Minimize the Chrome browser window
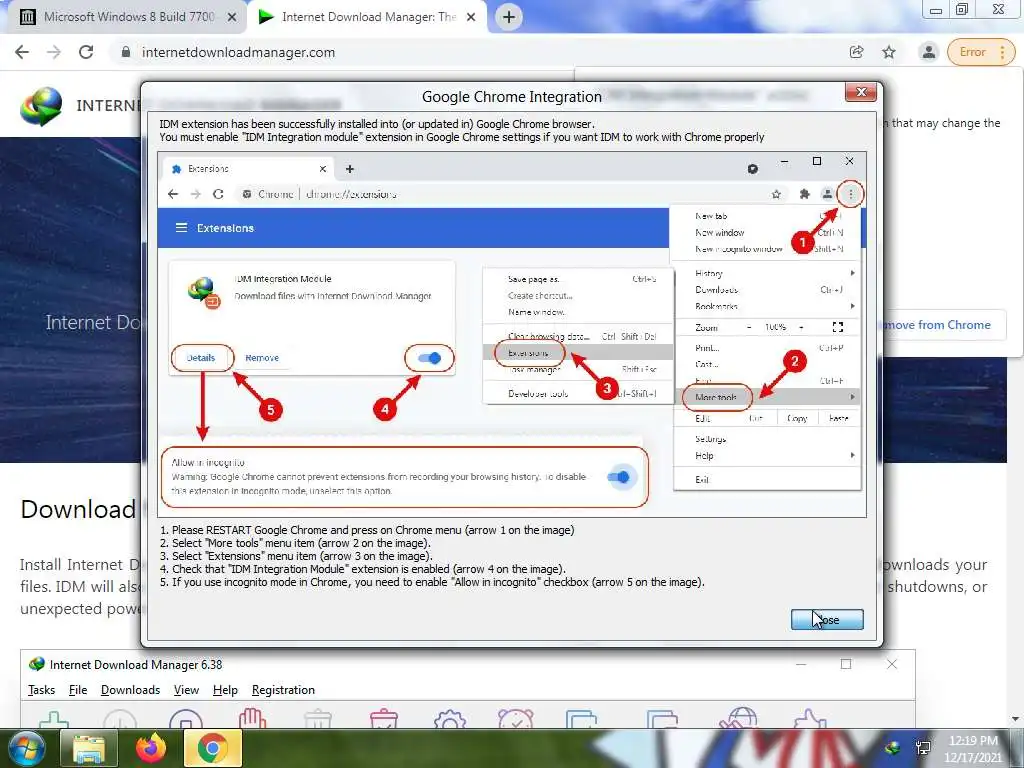The height and width of the screenshot is (768, 1024). (936, 10)
